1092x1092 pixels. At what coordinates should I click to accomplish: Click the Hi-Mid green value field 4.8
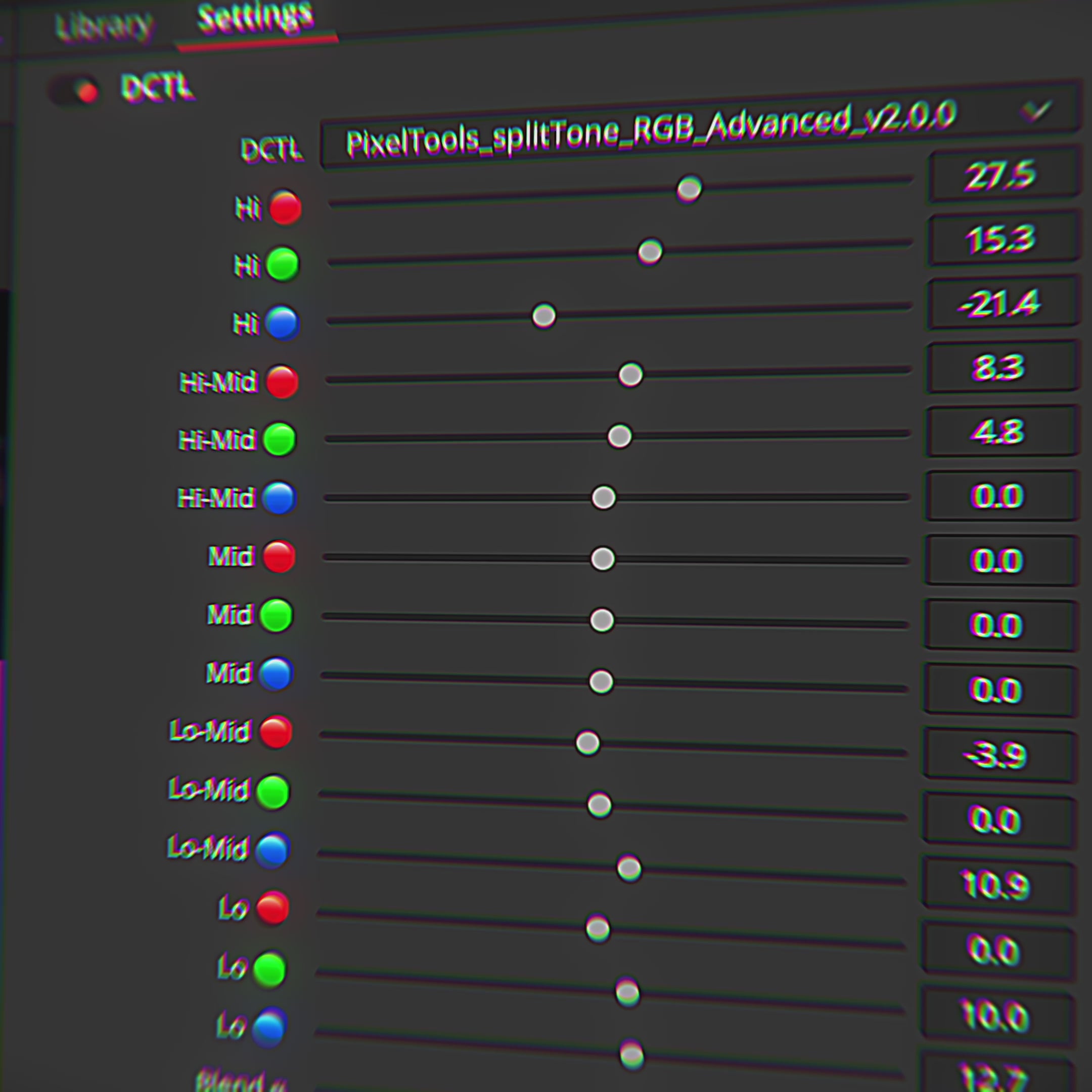[x=1000, y=431]
